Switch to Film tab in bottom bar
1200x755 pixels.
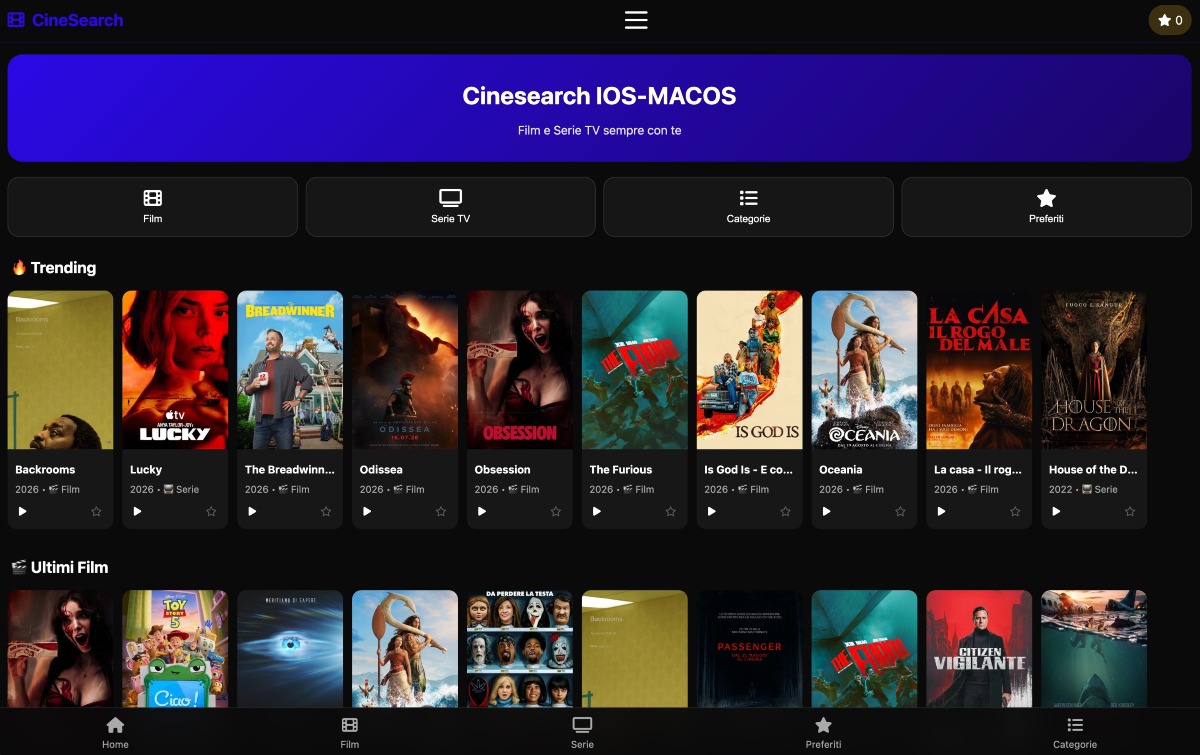coord(349,733)
